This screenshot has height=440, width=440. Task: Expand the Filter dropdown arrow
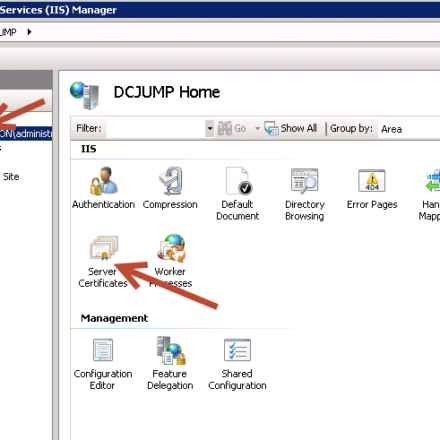coord(209,128)
